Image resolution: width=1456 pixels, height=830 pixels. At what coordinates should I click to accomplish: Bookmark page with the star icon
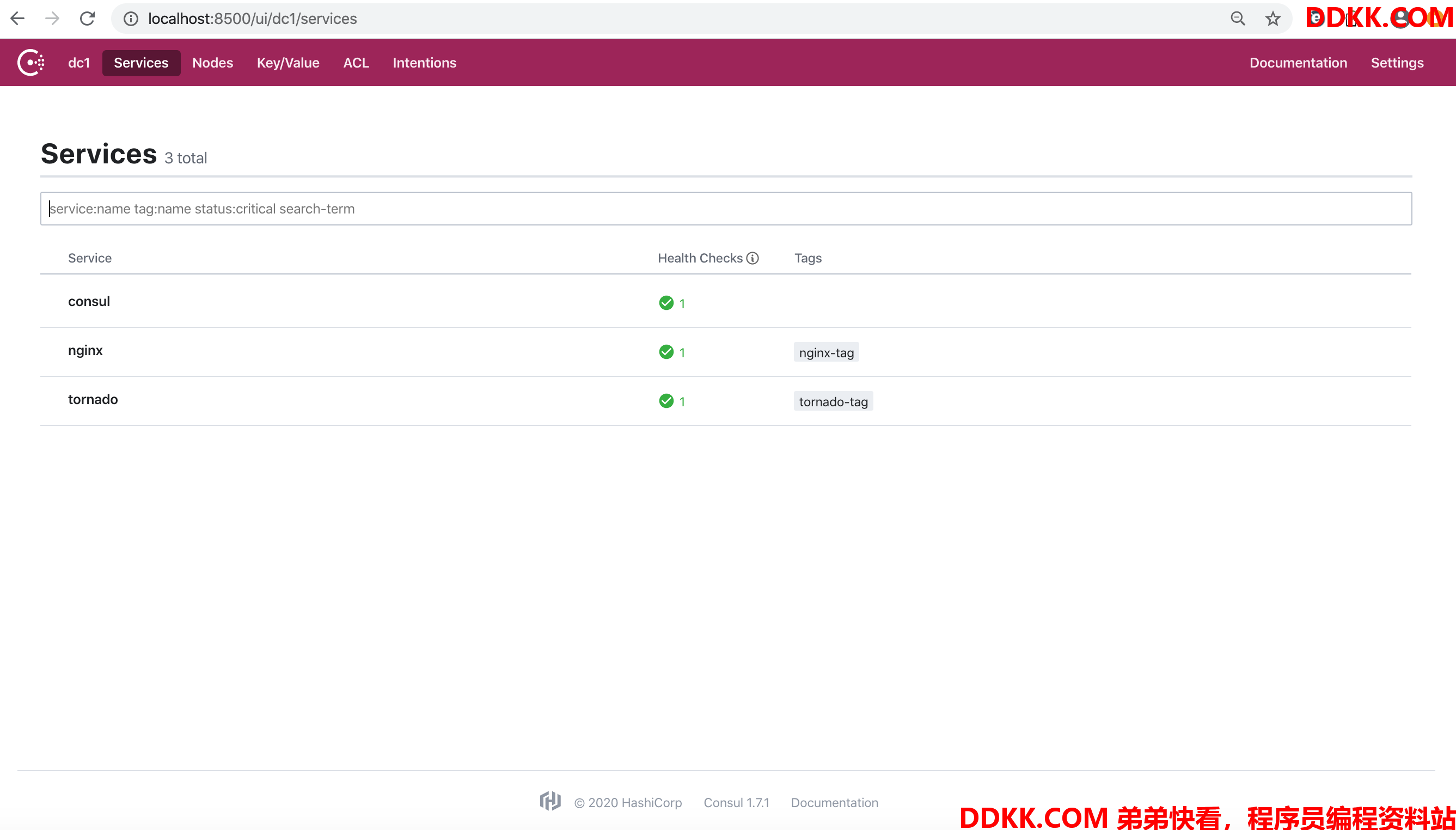click(x=1273, y=19)
